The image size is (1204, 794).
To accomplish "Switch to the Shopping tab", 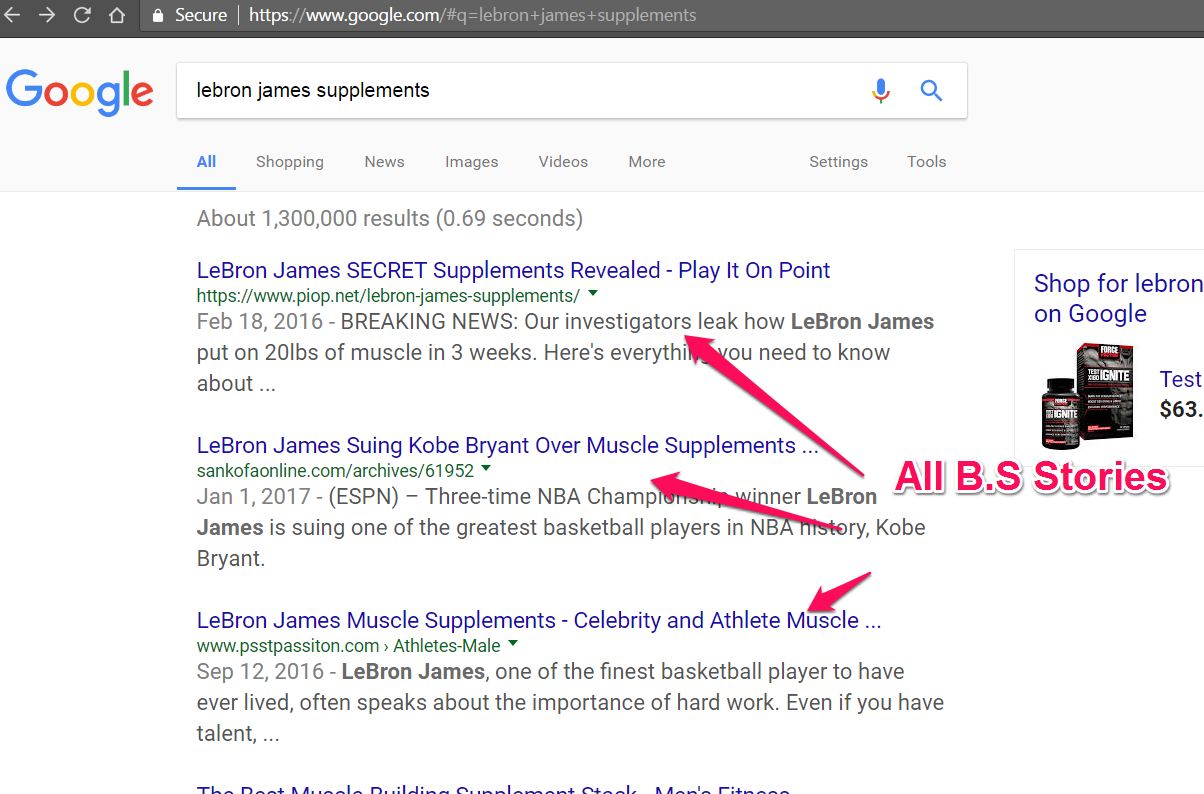I will pos(289,161).
